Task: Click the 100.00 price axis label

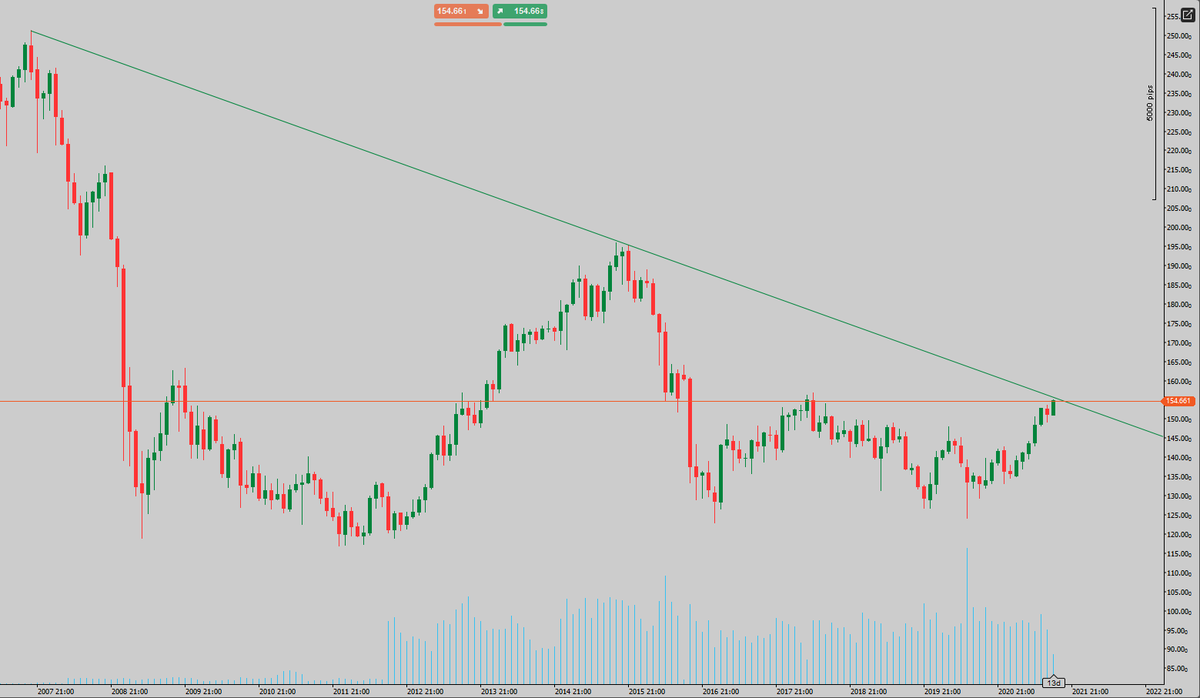Action: coord(1180,612)
